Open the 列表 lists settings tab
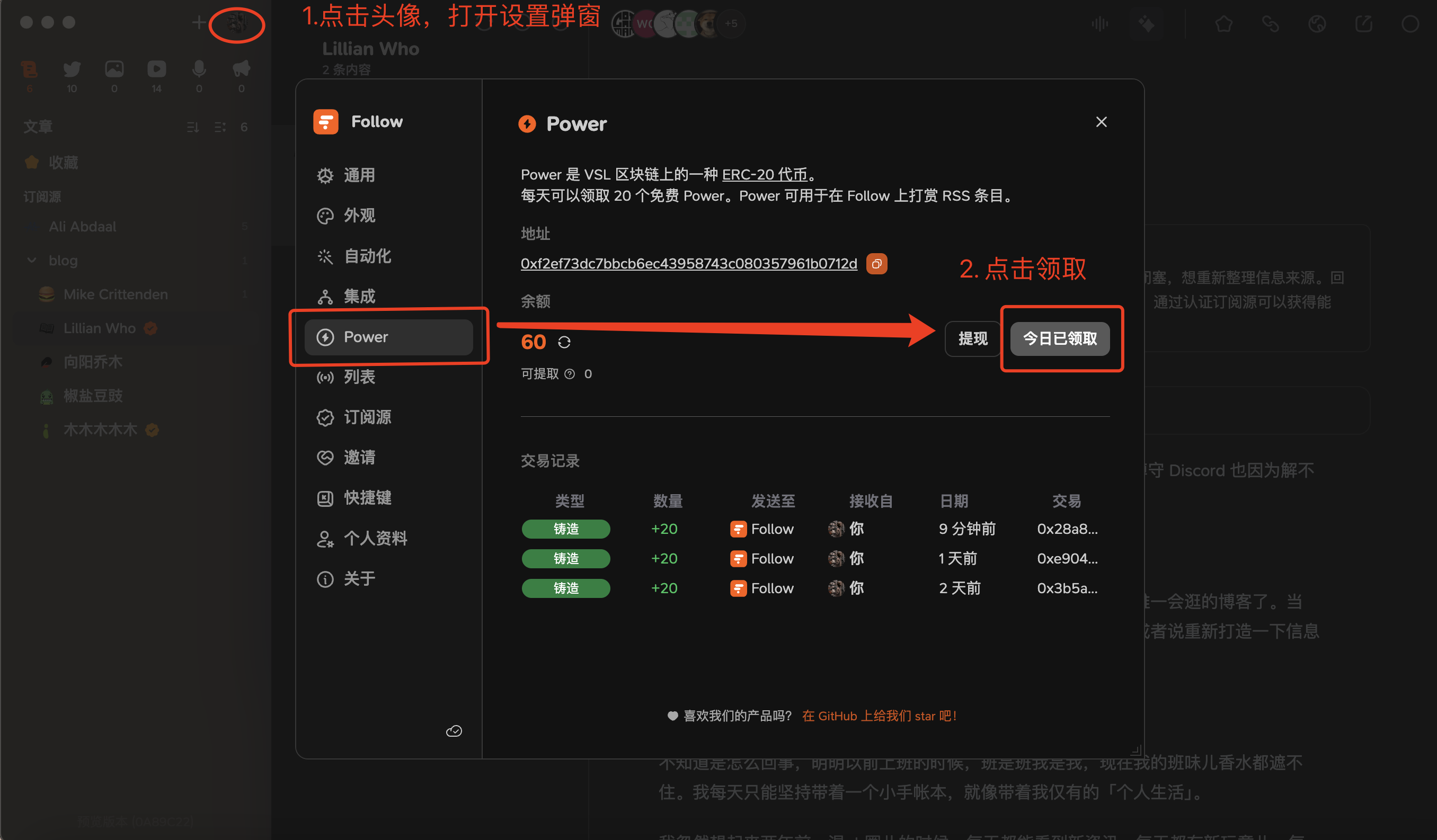This screenshot has height=840, width=1437. 388,377
